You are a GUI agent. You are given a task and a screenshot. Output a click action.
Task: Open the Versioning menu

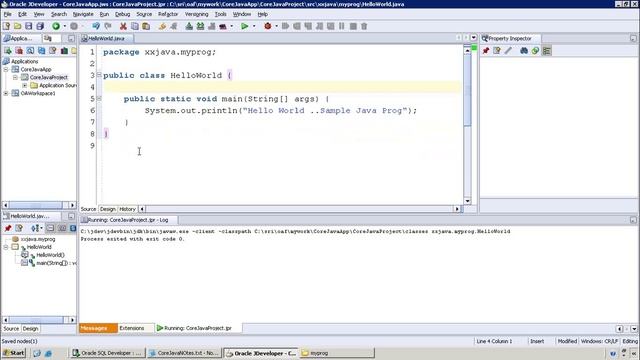point(196,14)
